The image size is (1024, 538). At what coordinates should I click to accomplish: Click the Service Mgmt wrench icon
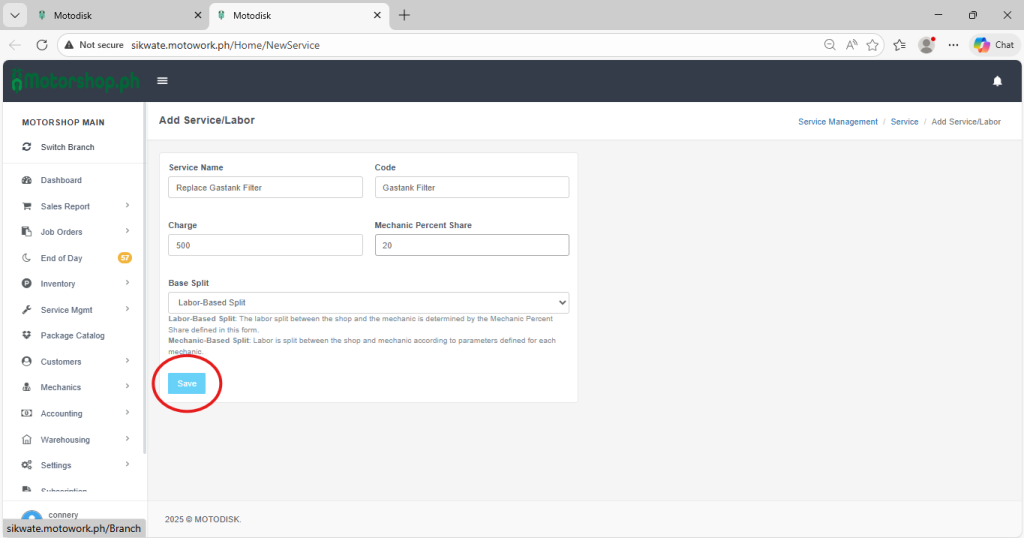click(27, 310)
